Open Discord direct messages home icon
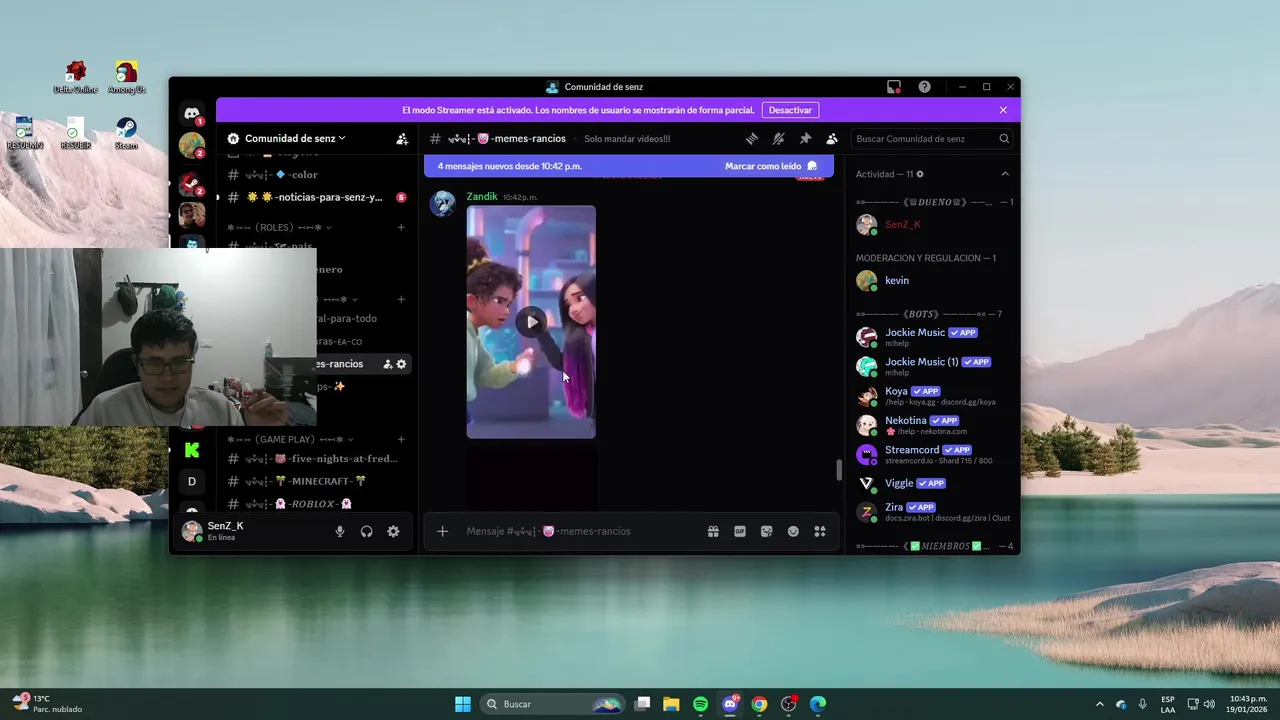Viewport: 1280px width, 720px height. tap(192, 113)
